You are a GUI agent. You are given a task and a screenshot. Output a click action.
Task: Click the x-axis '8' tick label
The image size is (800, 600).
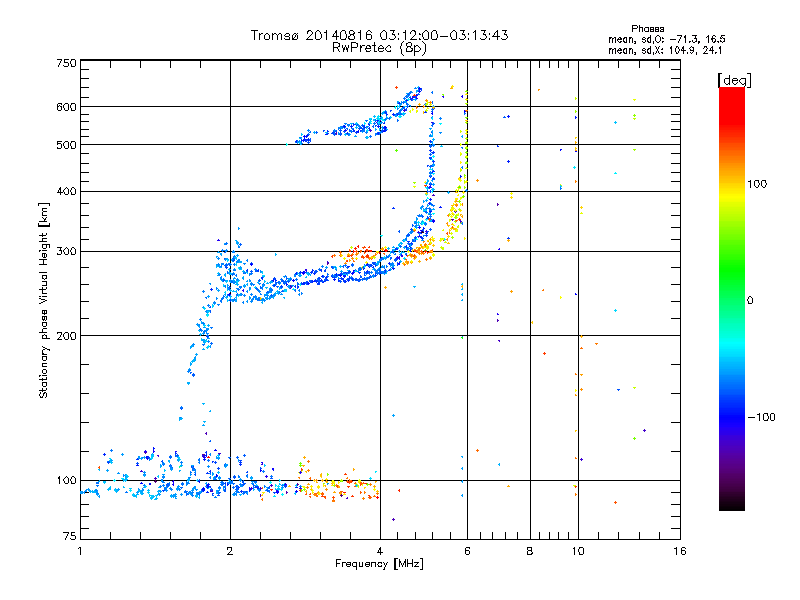click(530, 551)
